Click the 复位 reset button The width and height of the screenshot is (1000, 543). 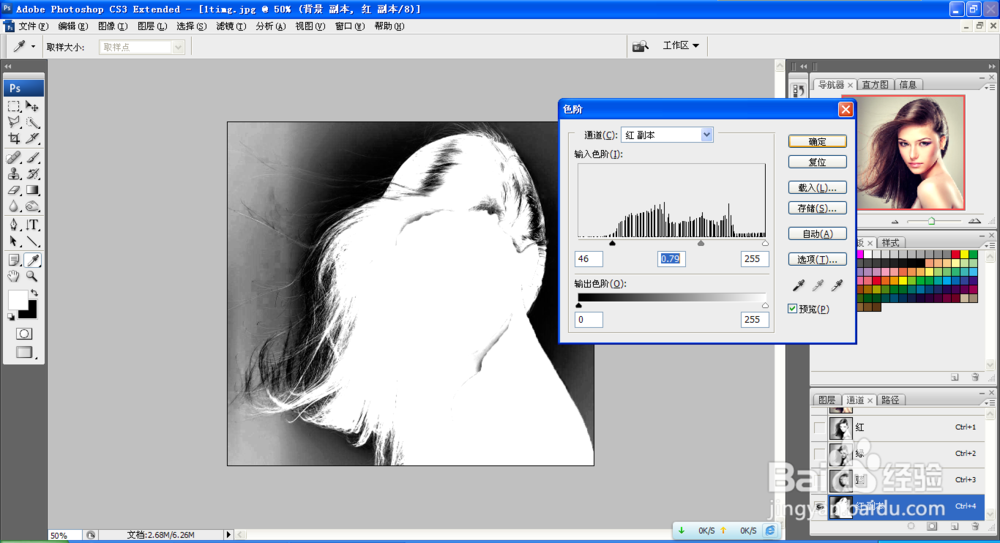[x=818, y=162]
